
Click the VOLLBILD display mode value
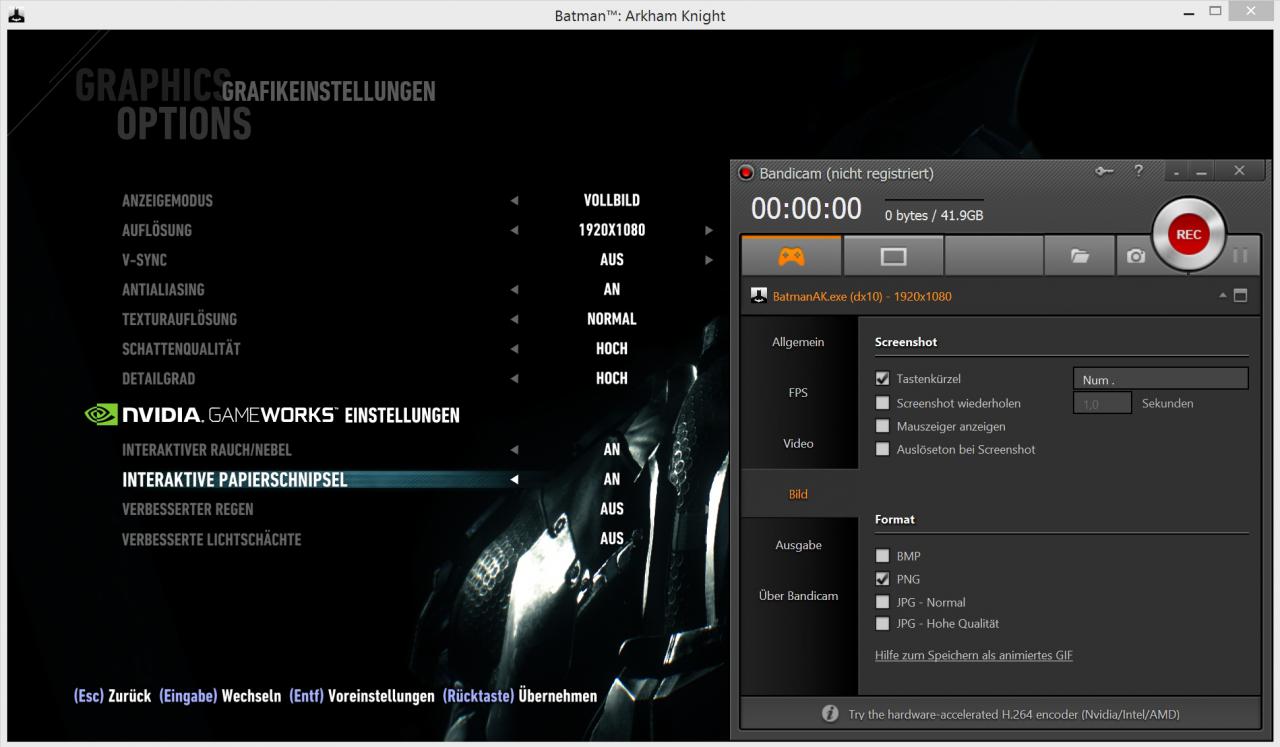point(612,200)
